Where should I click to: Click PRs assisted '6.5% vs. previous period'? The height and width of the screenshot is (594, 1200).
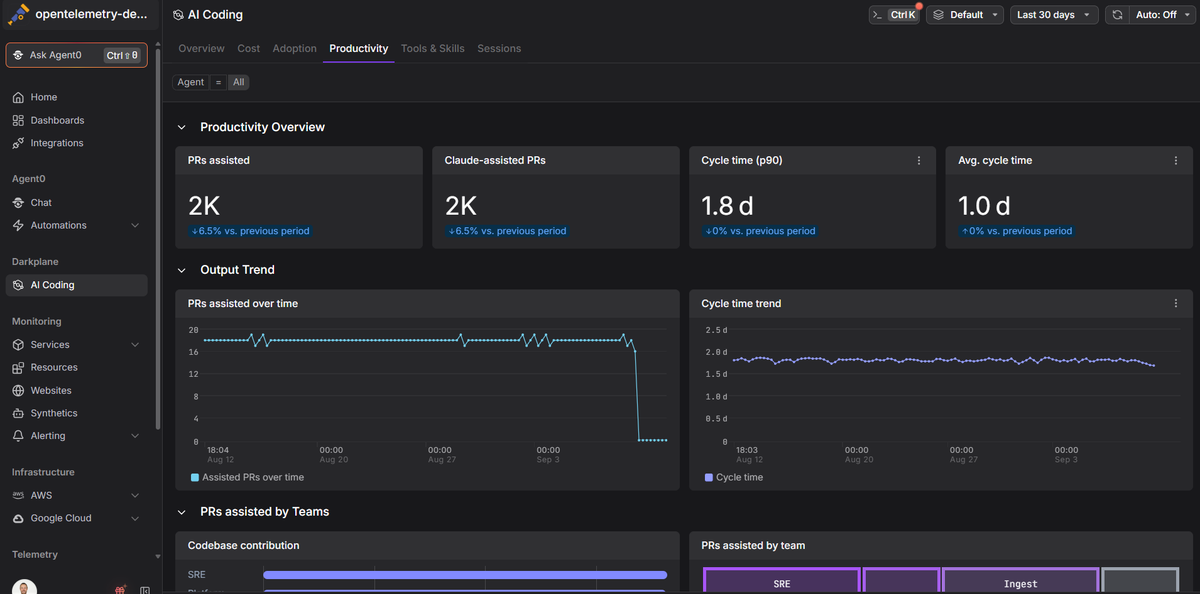(251, 231)
